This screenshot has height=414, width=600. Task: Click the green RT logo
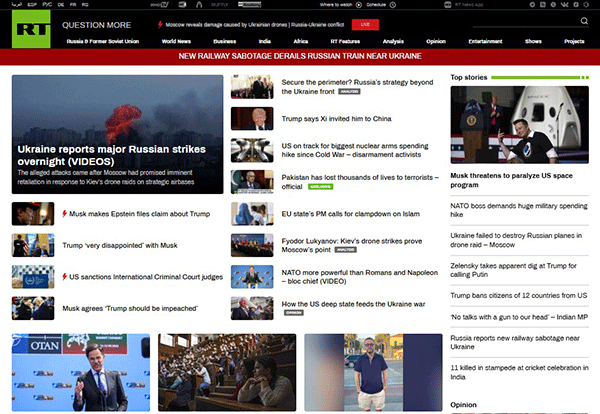click(31, 29)
